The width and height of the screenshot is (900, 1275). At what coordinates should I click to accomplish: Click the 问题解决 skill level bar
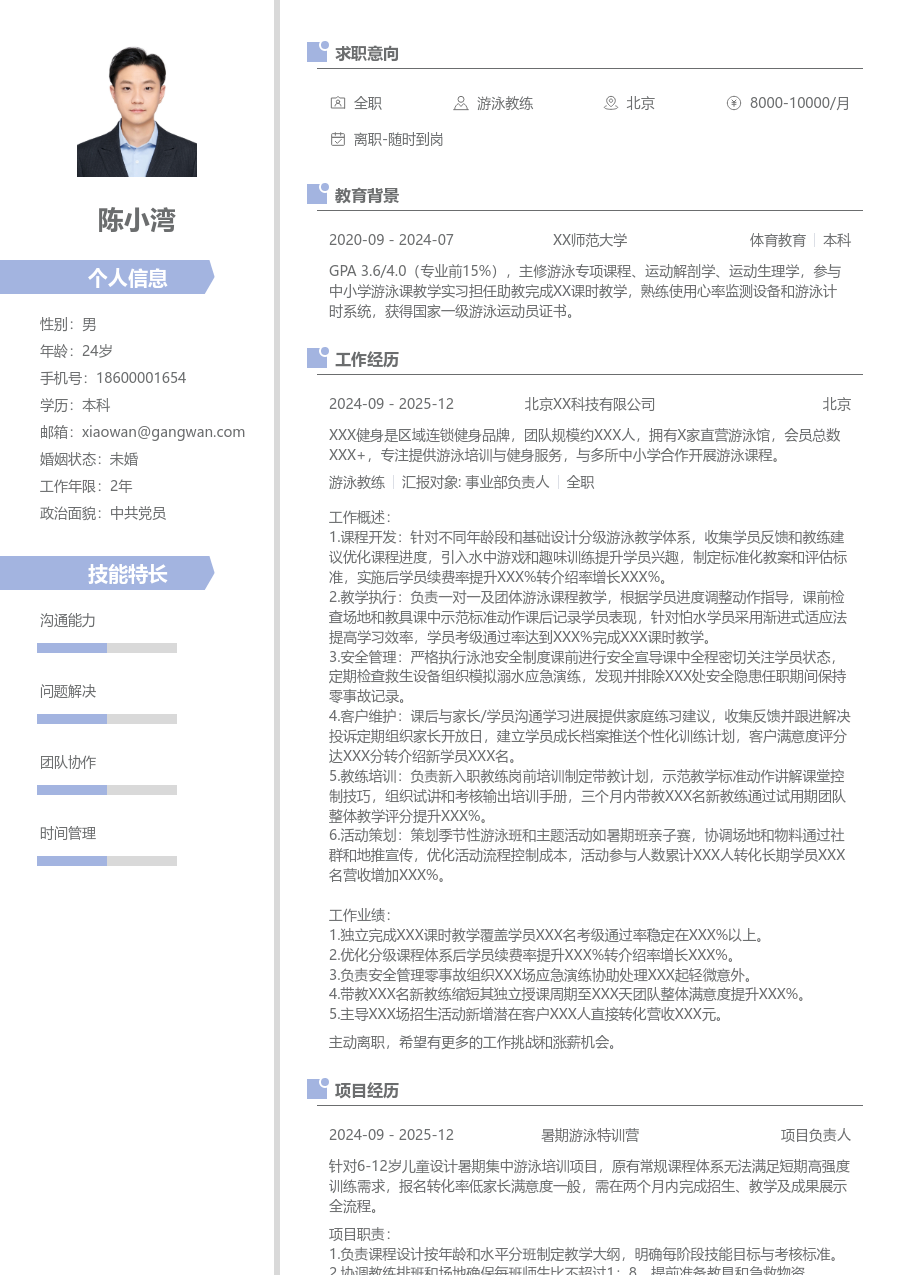(x=107, y=719)
